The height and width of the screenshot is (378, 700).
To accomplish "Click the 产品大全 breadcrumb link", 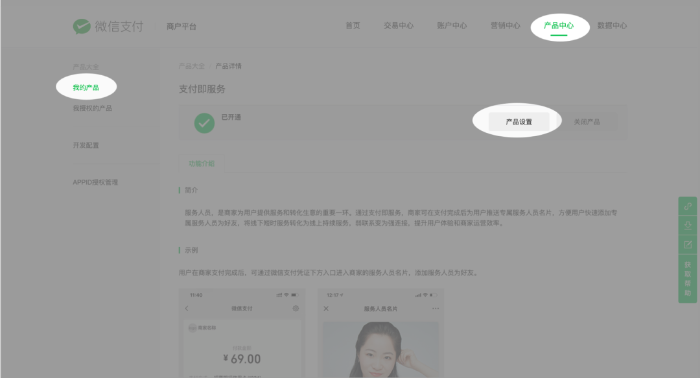I will (x=192, y=66).
